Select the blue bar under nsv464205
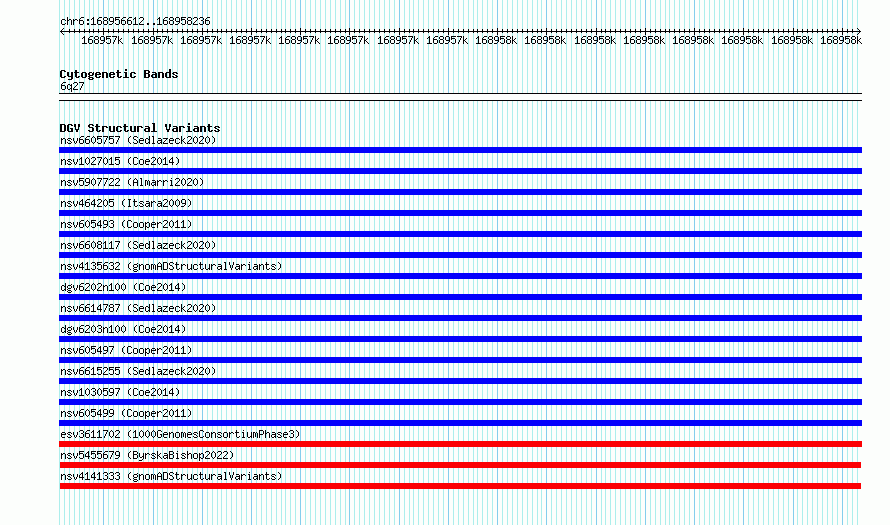 (460, 213)
